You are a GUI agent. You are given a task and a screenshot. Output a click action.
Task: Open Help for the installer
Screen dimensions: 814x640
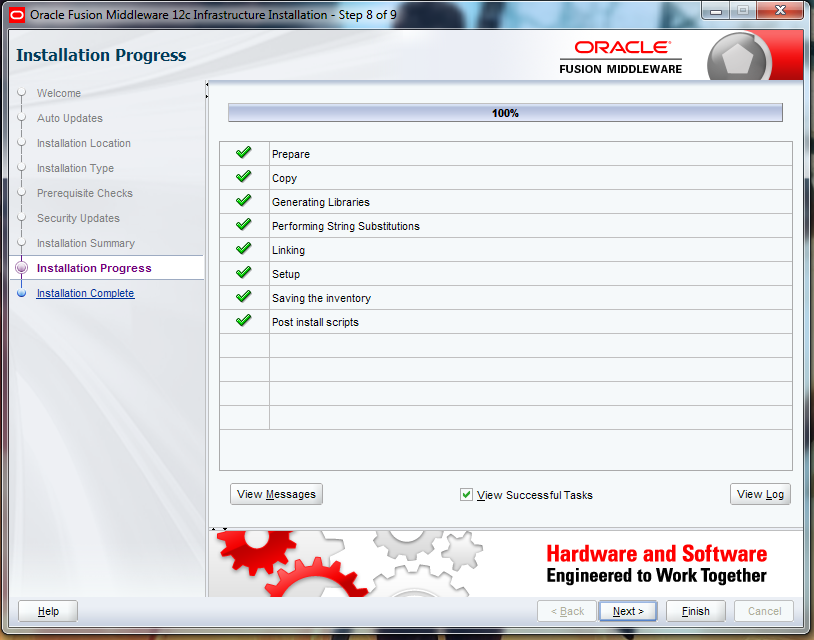coord(48,611)
